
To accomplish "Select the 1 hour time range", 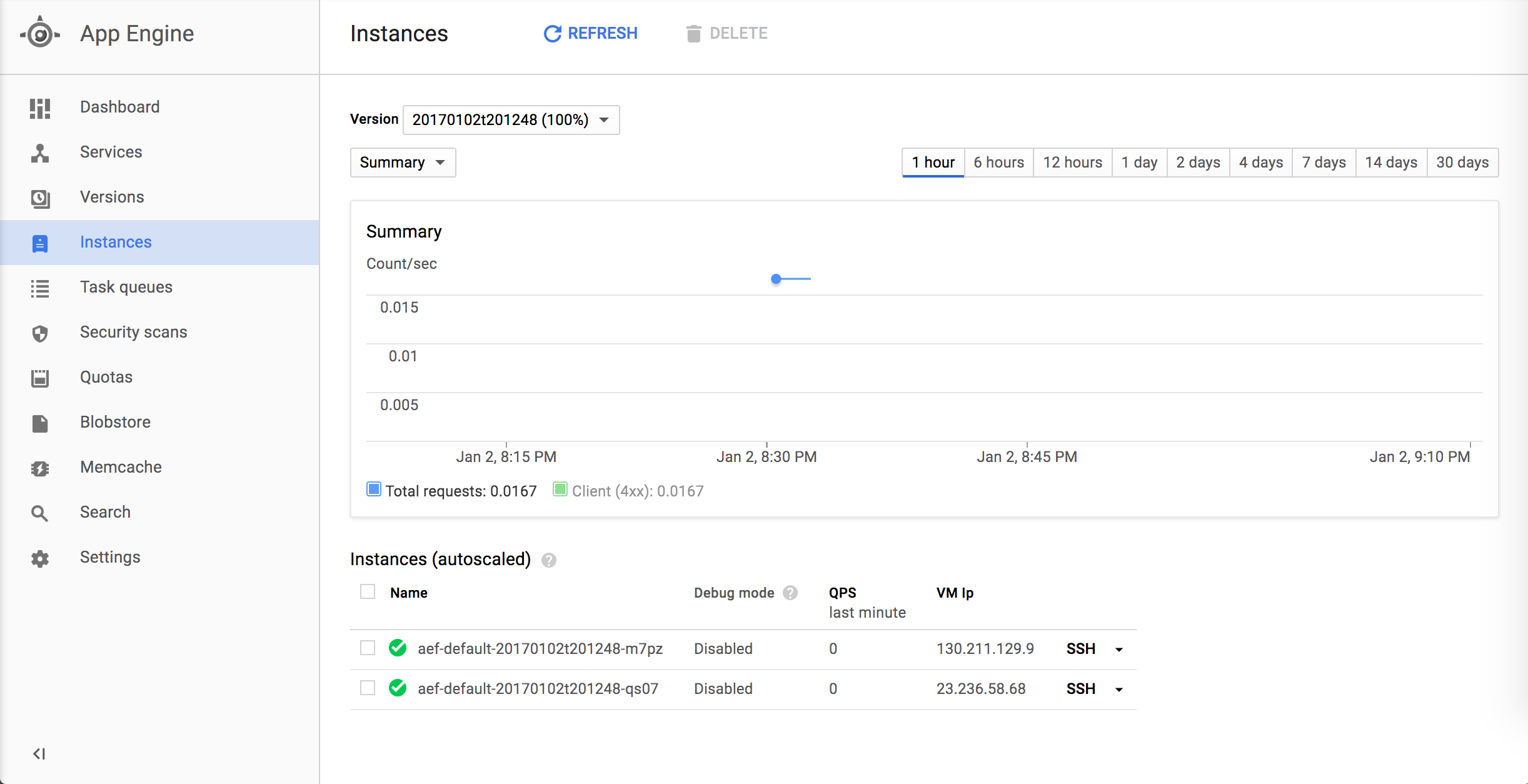I will point(933,163).
